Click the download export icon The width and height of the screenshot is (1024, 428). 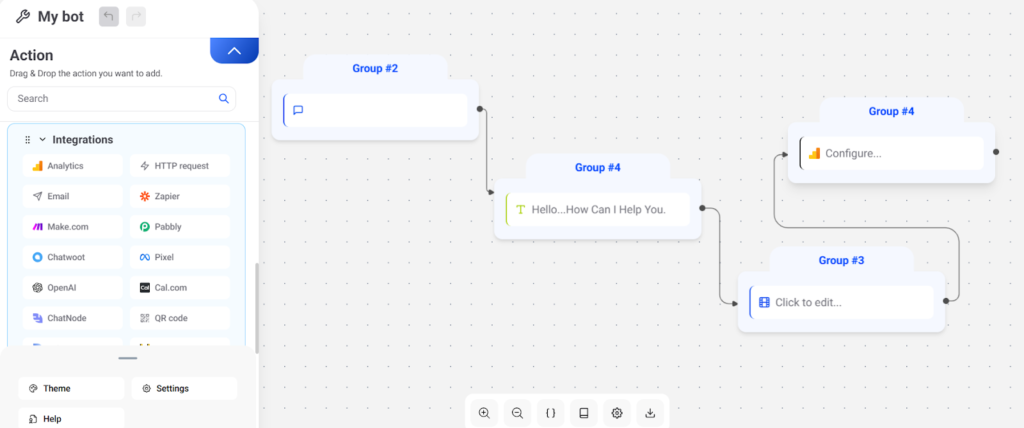tap(650, 413)
